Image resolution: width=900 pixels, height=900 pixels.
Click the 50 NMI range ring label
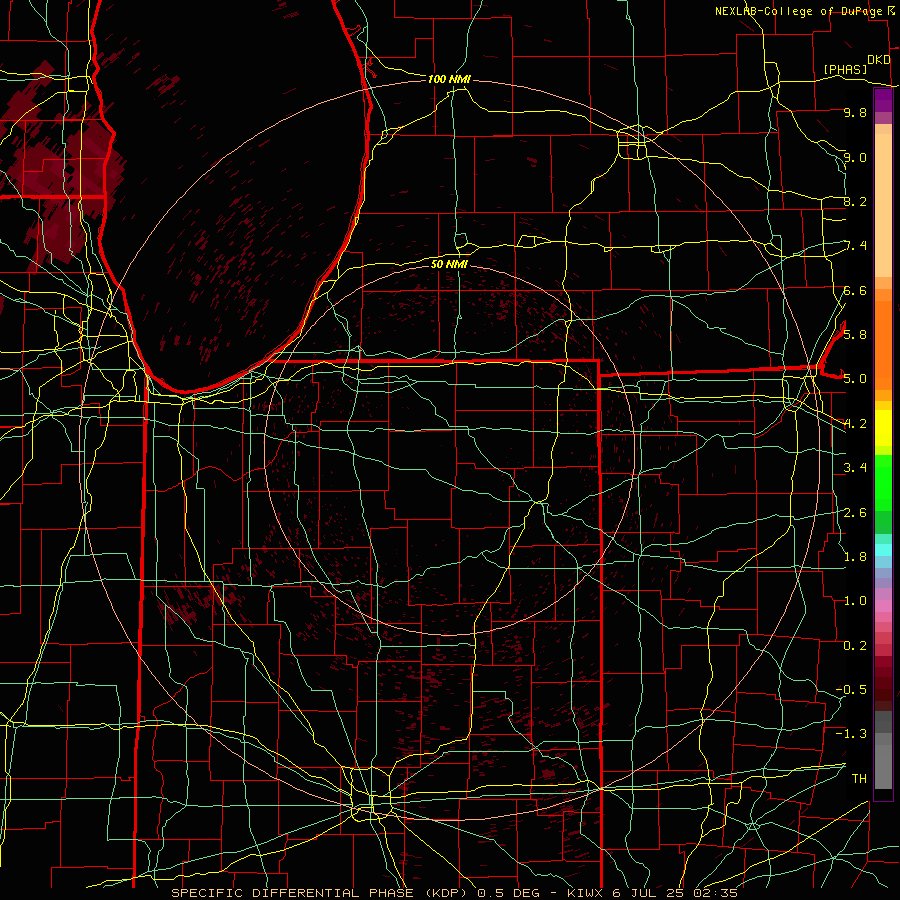point(449,264)
